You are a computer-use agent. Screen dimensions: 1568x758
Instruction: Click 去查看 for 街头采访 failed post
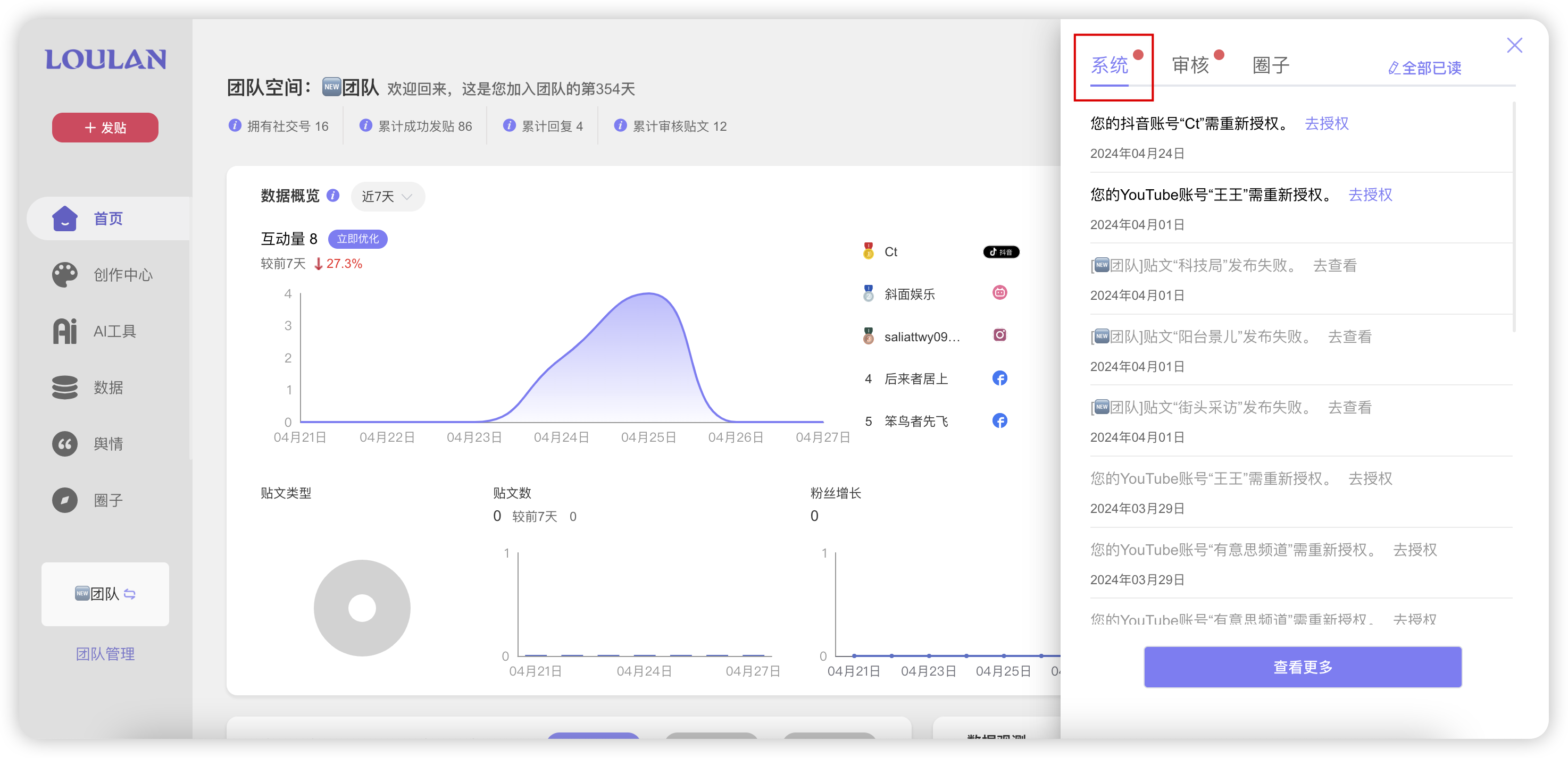[1349, 408]
